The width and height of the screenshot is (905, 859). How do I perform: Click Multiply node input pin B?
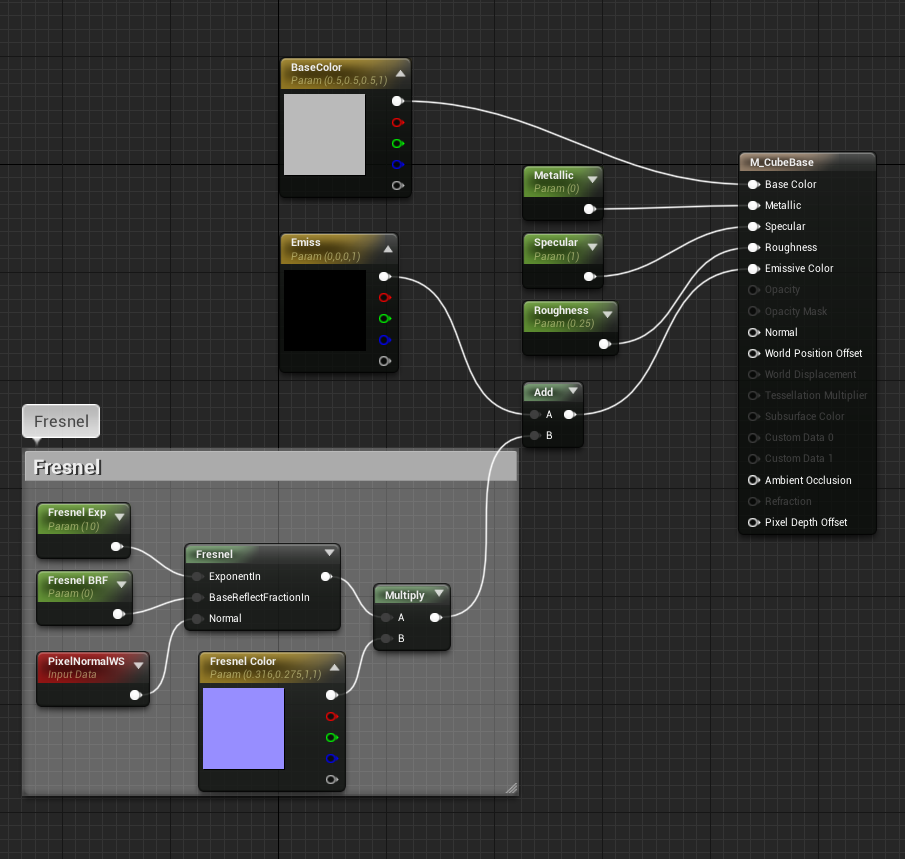(x=387, y=638)
